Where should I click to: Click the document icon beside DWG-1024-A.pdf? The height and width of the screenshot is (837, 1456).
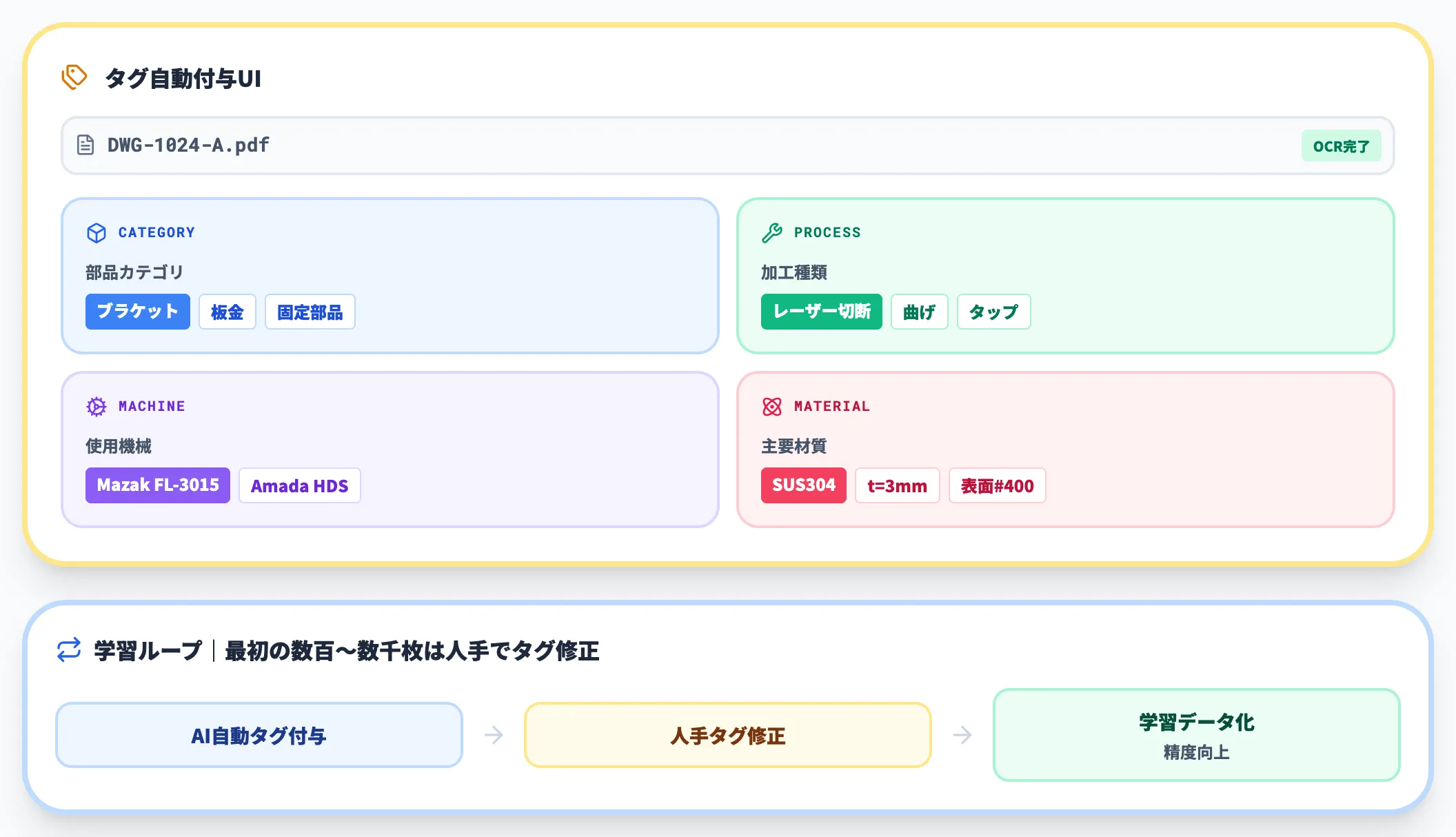[x=87, y=145]
